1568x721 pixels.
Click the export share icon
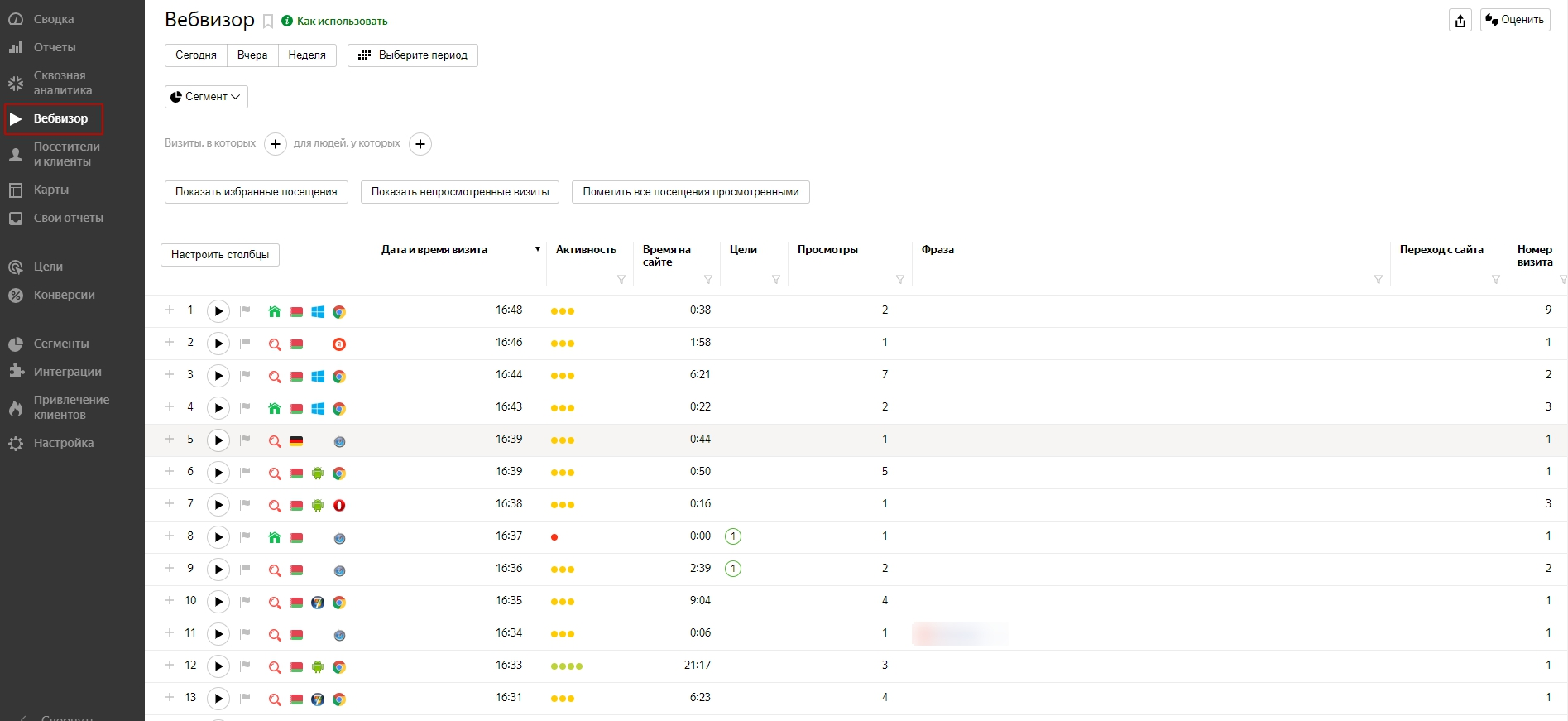click(x=1460, y=21)
